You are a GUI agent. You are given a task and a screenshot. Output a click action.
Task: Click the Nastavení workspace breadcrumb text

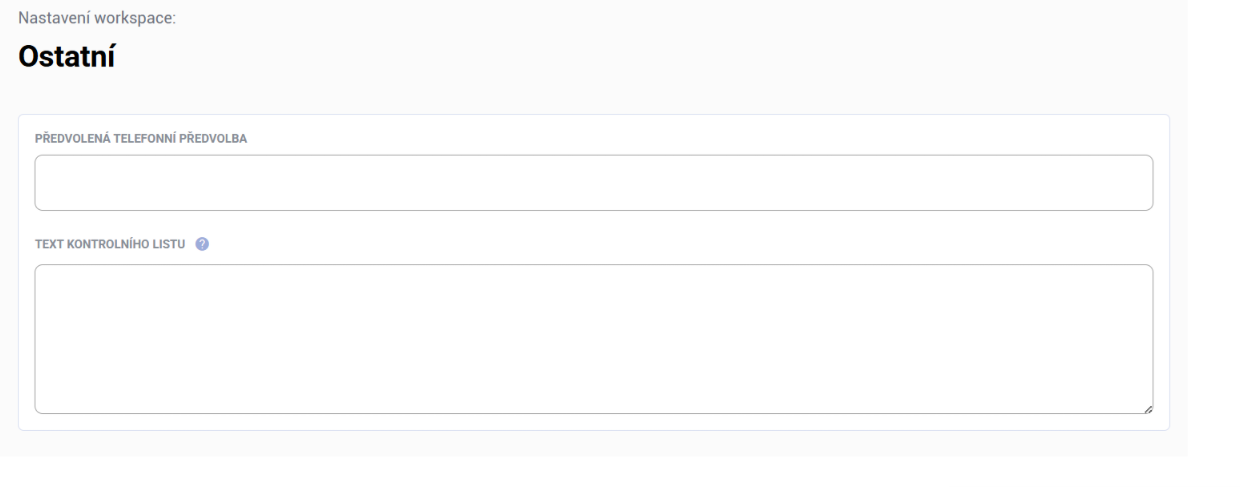(97, 17)
